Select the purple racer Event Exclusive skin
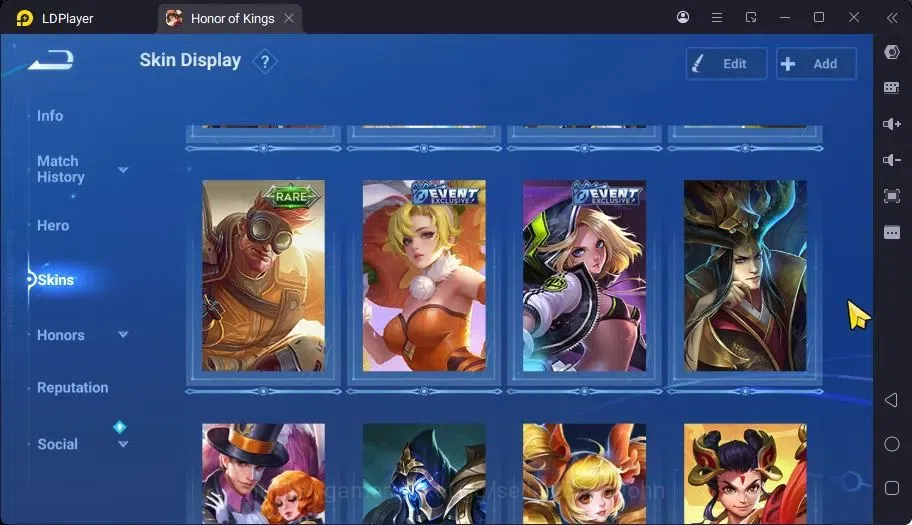 (x=584, y=276)
